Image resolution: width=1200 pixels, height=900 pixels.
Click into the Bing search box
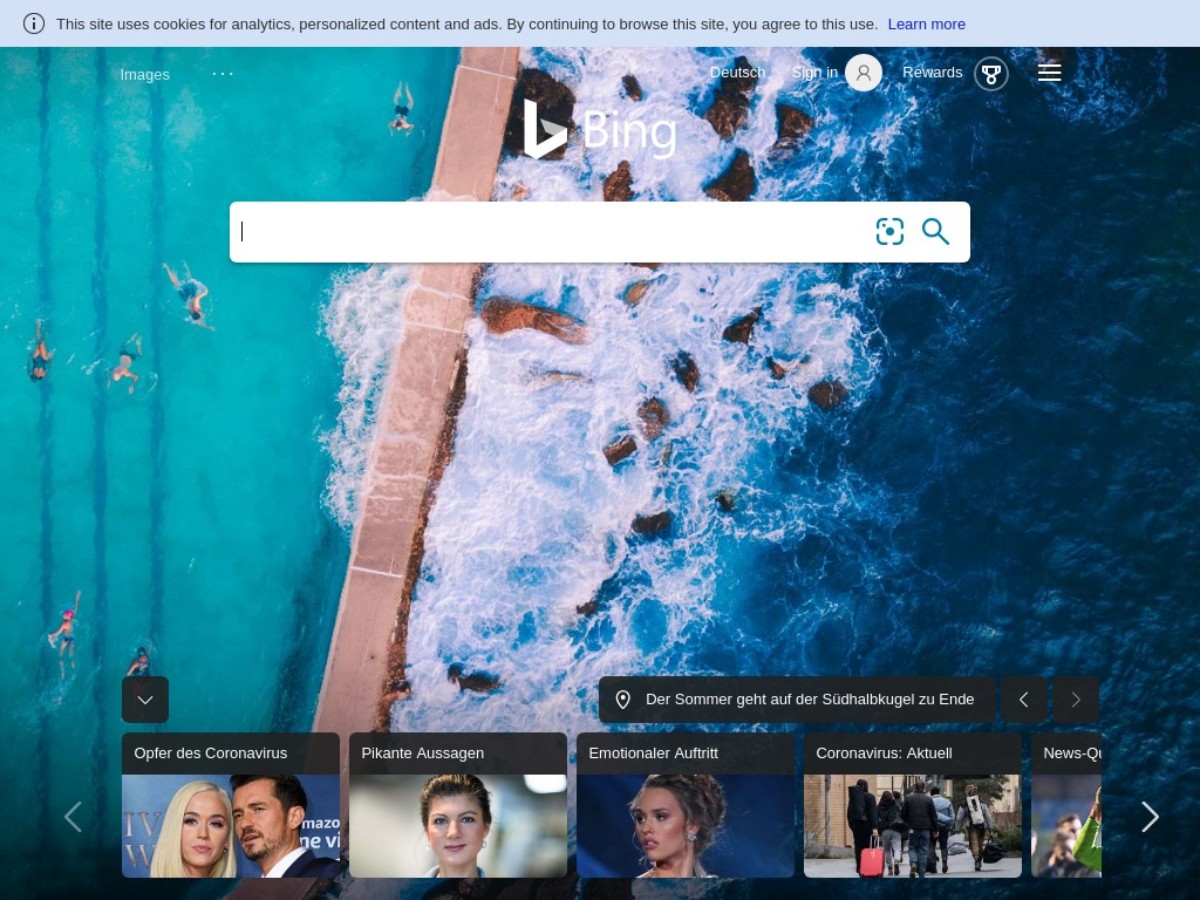pos(550,232)
